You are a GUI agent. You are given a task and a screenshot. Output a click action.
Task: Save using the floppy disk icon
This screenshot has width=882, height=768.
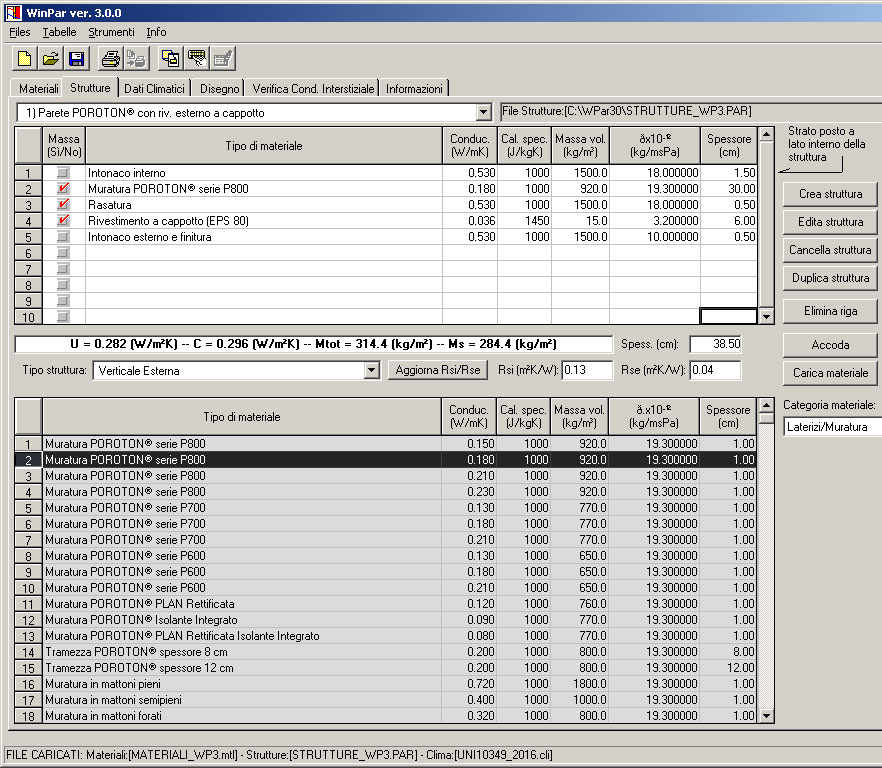pyautogui.click(x=76, y=59)
